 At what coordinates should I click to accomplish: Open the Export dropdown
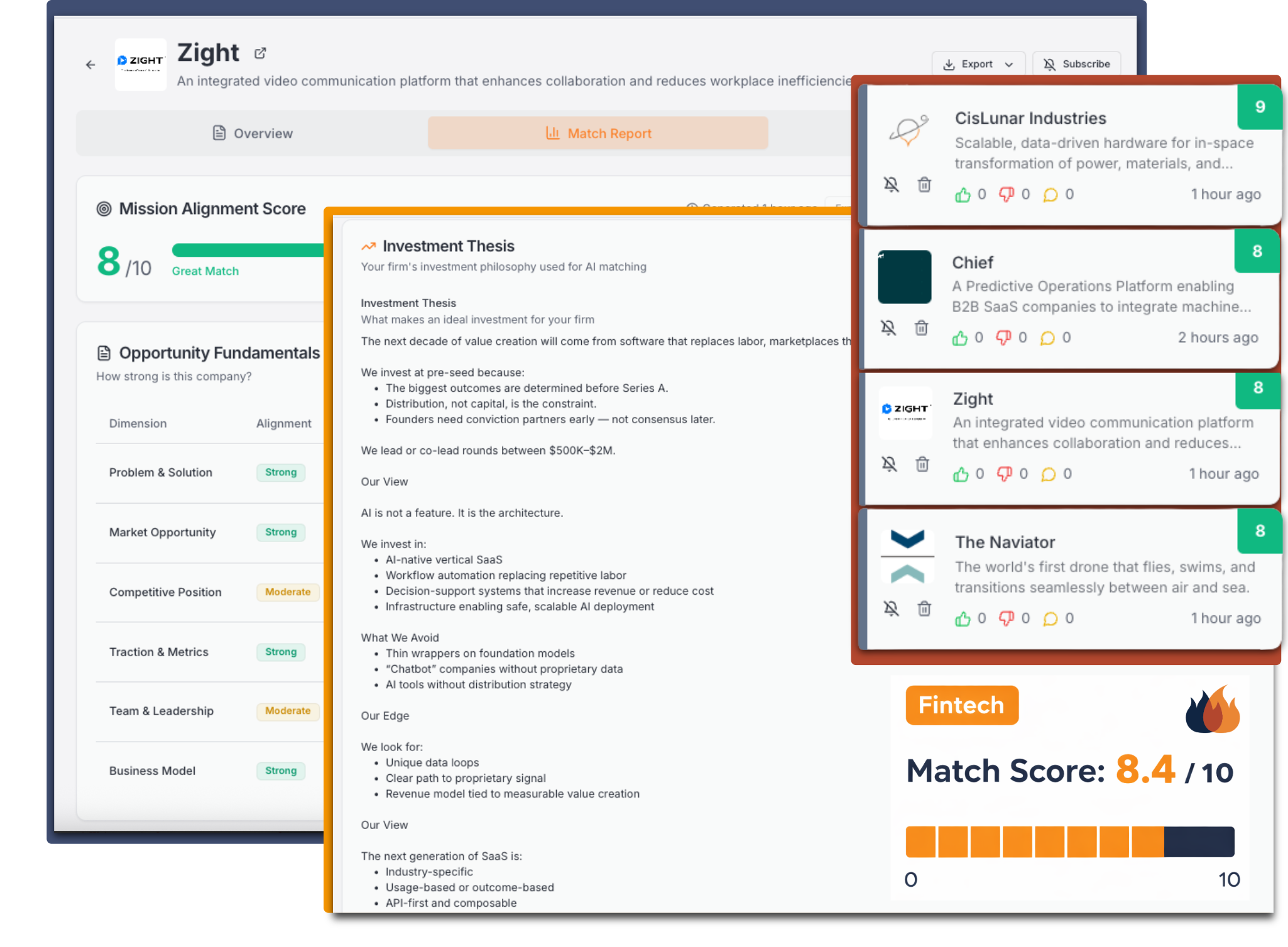click(x=977, y=64)
